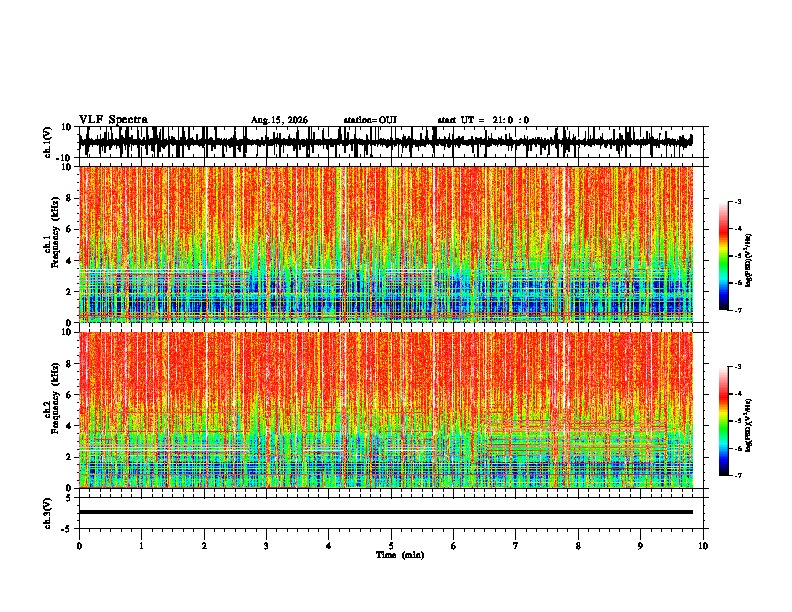Image resolution: width=792 pixels, height=612 pixels.
Task: Click the "VLF Spectra" plot title
Action: (x=113, y=120)
